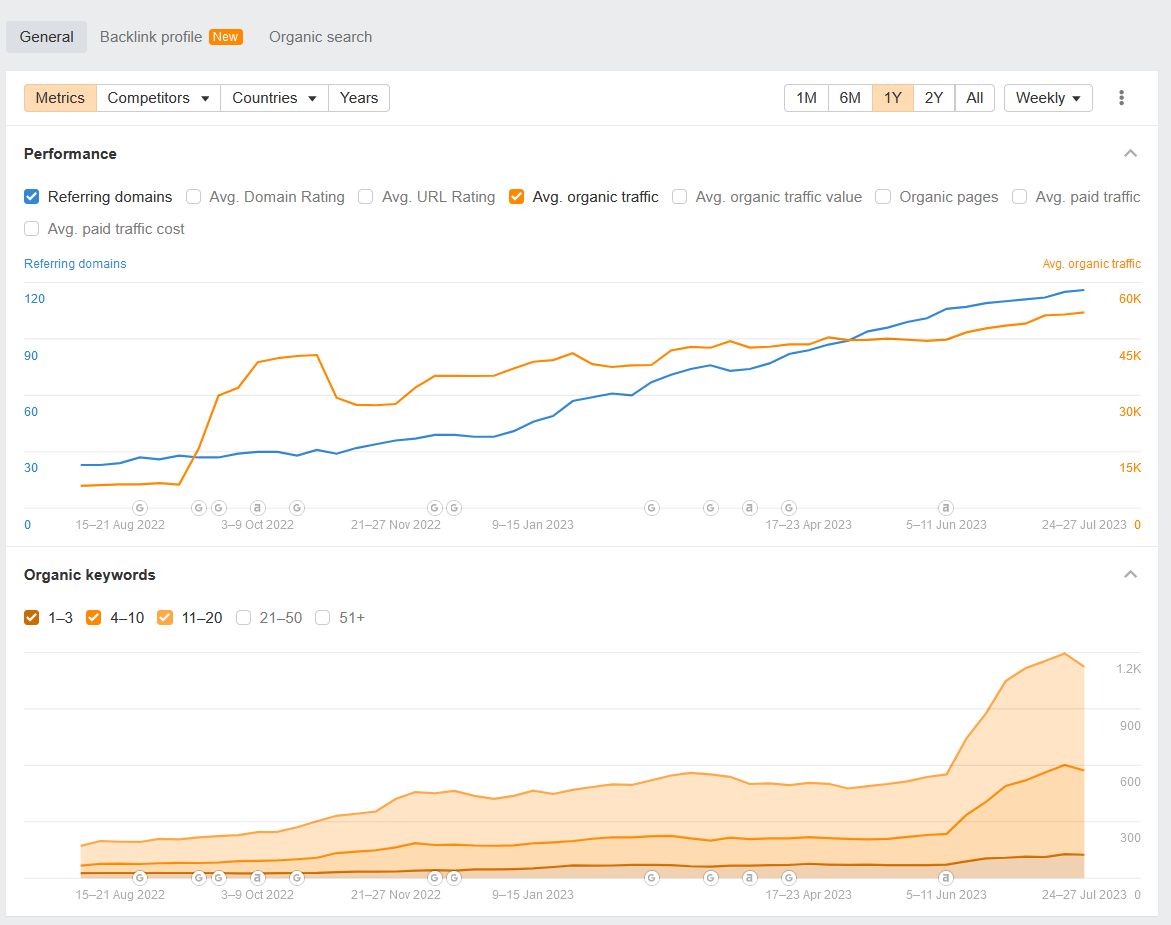The image size is (1171, 925).
Task: Click the Metrics button
Action: 59,97
